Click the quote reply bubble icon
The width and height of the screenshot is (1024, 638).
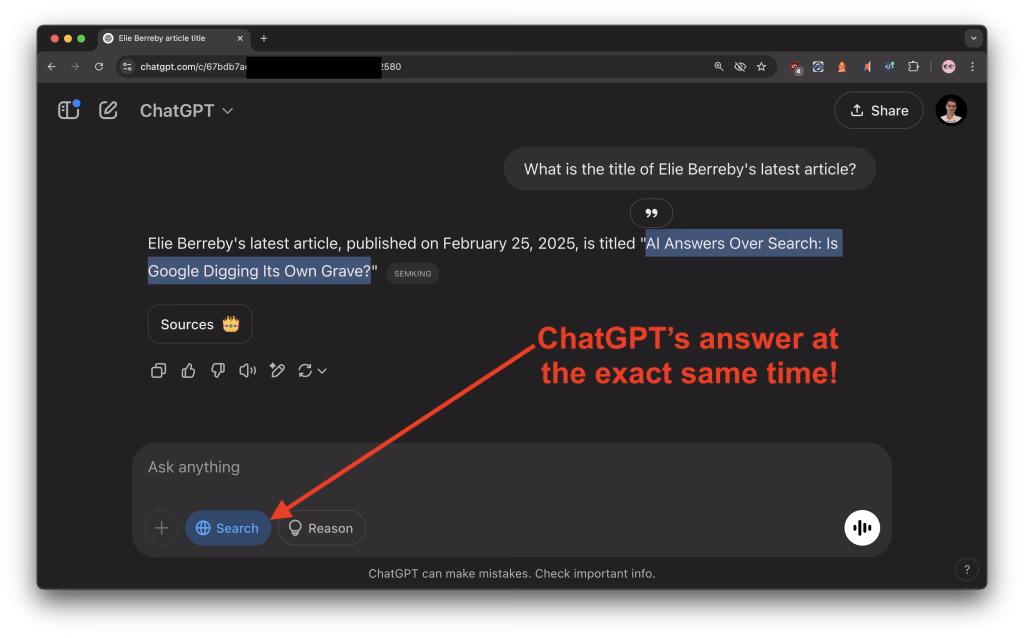pos(651,213)
